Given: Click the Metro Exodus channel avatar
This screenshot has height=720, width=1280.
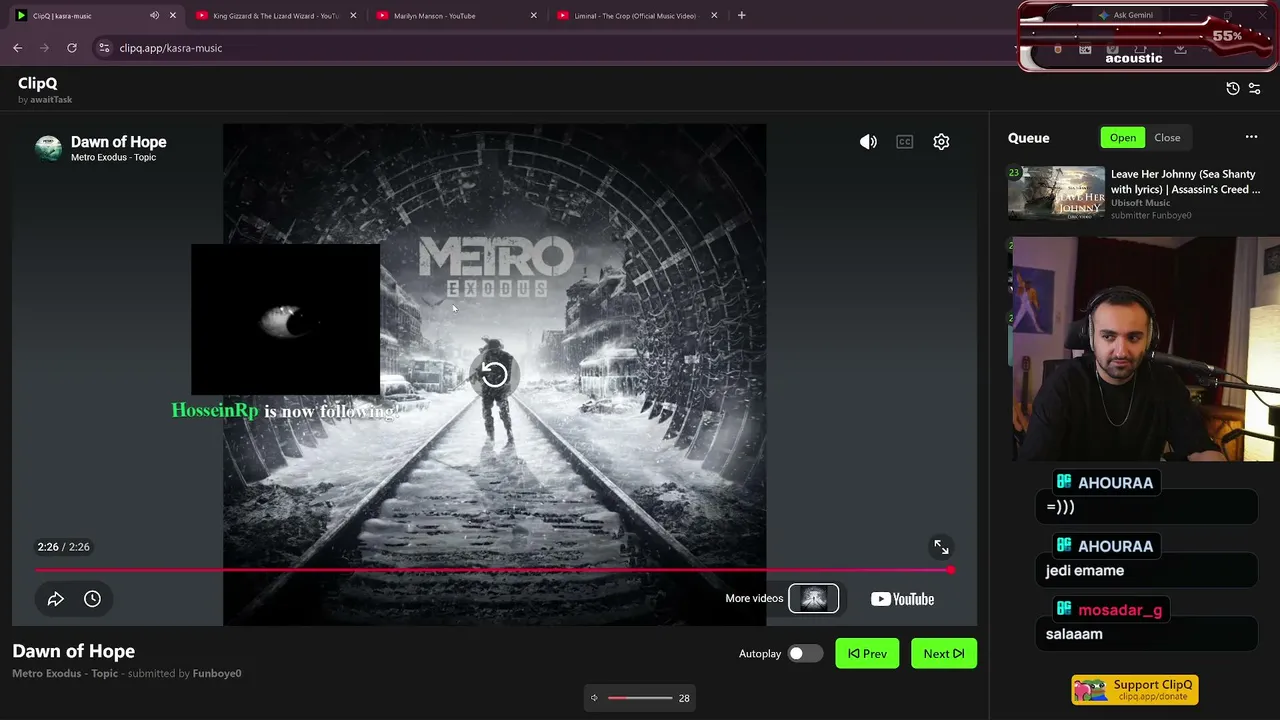Looking at the screenshot, I should click(x=48, y=148).
